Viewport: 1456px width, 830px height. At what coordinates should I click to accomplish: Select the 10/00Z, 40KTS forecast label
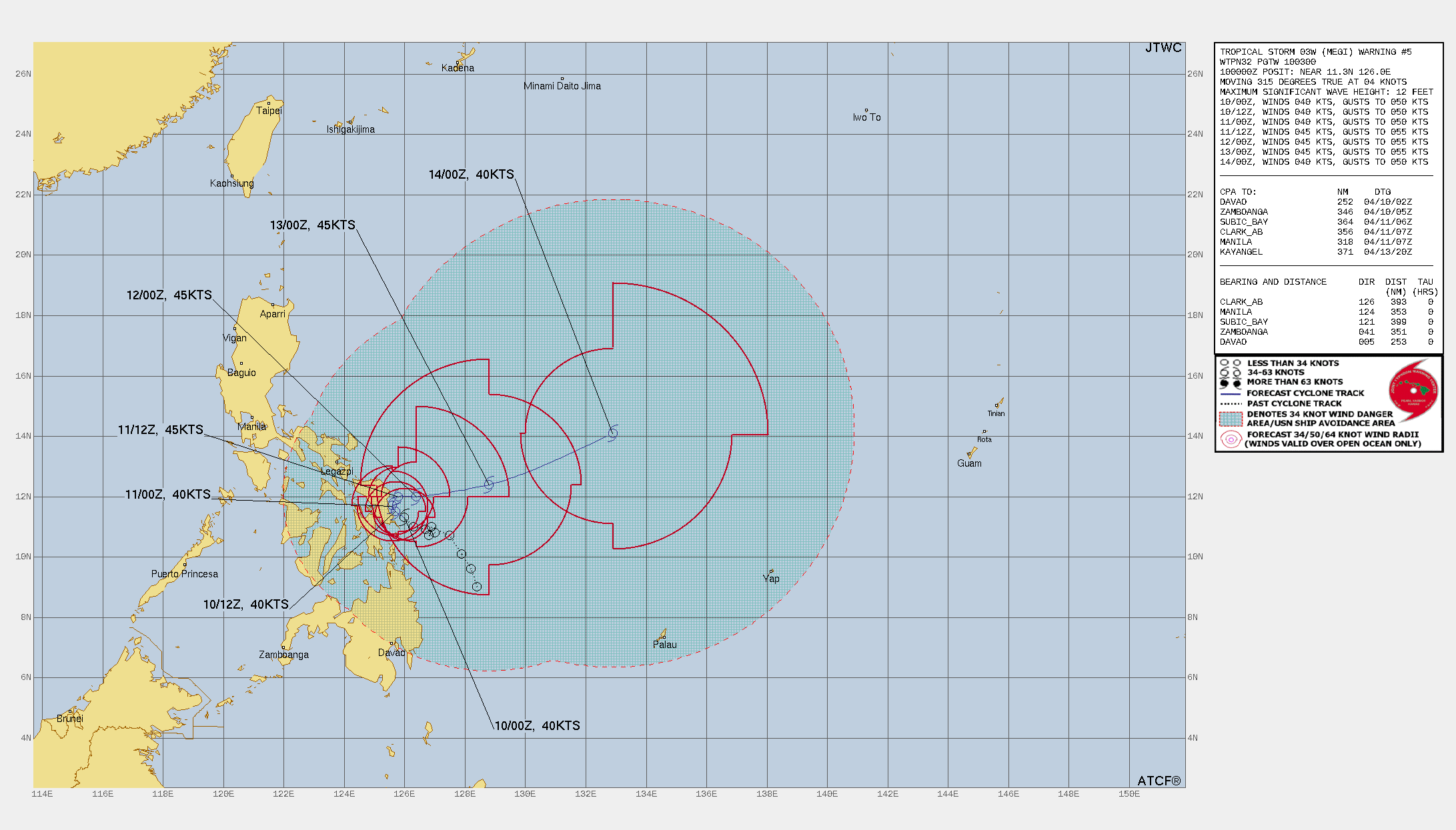(537, 726)
